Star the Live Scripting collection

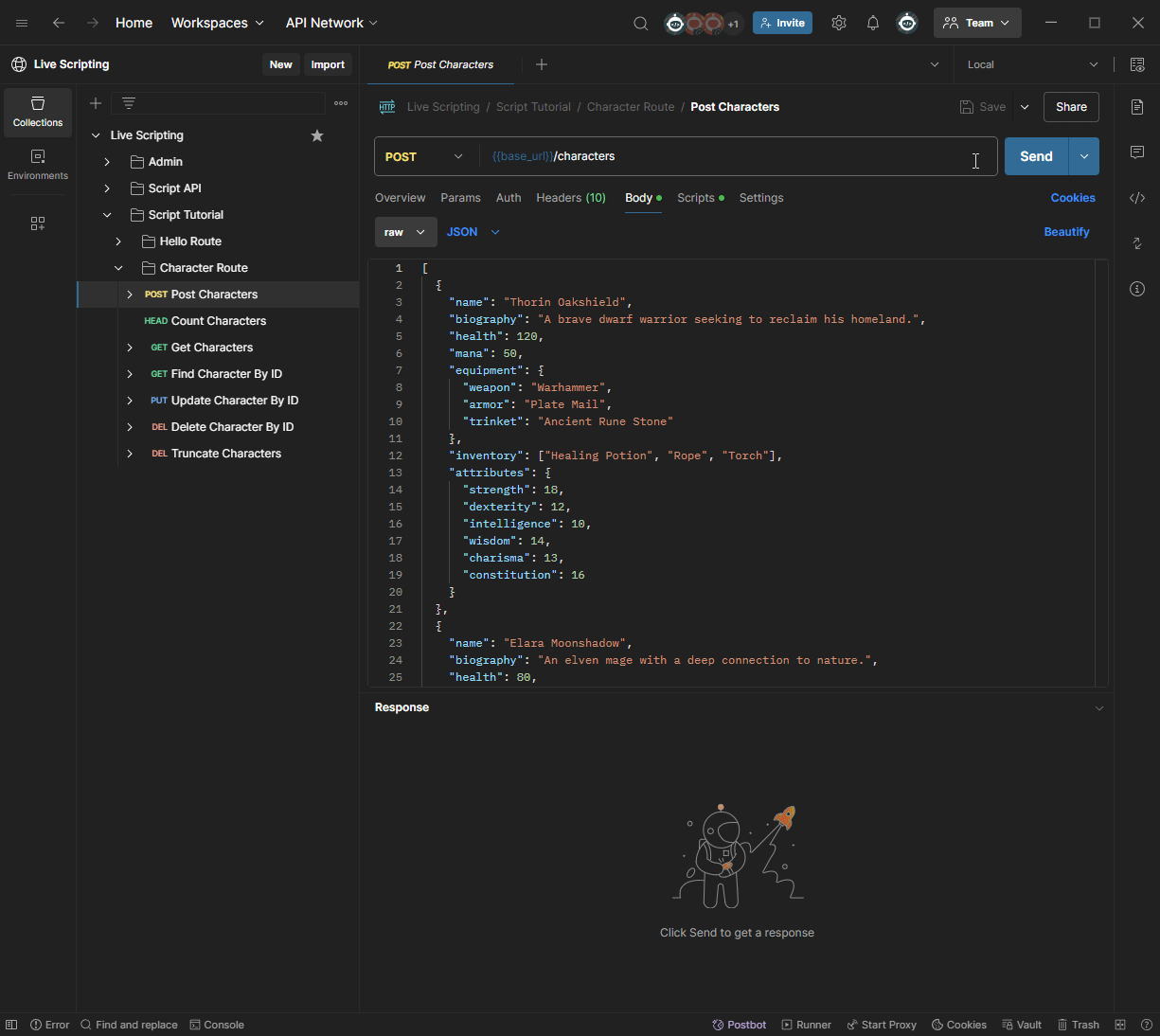[x=317, y=135]
